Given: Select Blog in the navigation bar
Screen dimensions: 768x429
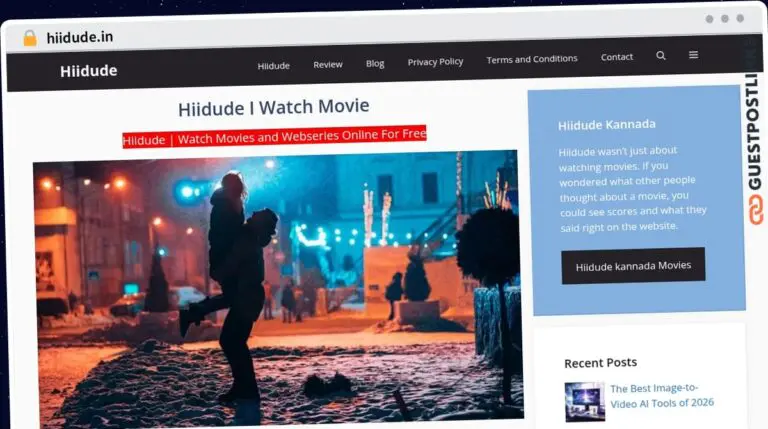Looking at the screenshot, I should click(x=375, y=64).
